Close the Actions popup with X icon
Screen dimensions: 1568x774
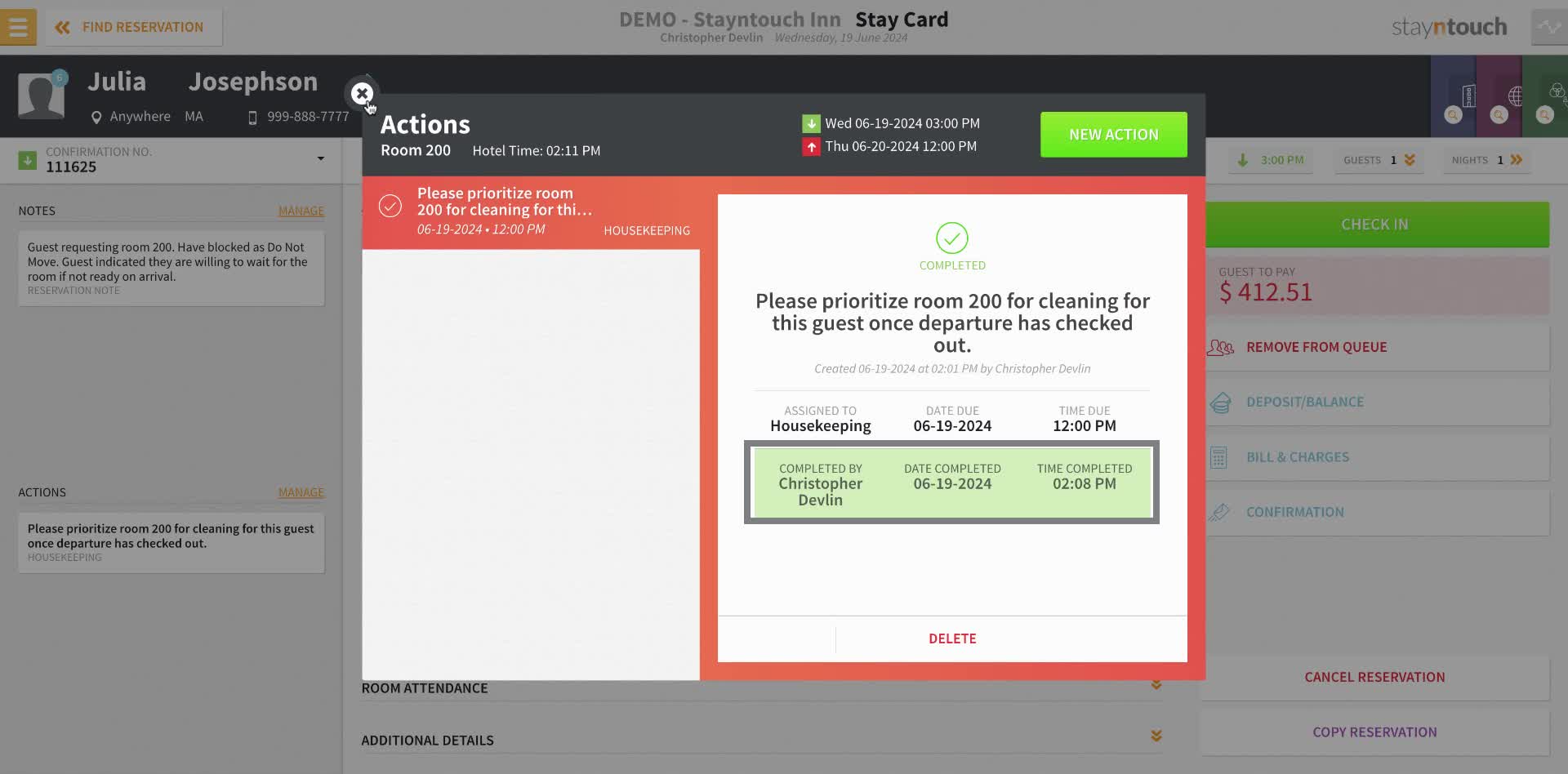[362, 94]
